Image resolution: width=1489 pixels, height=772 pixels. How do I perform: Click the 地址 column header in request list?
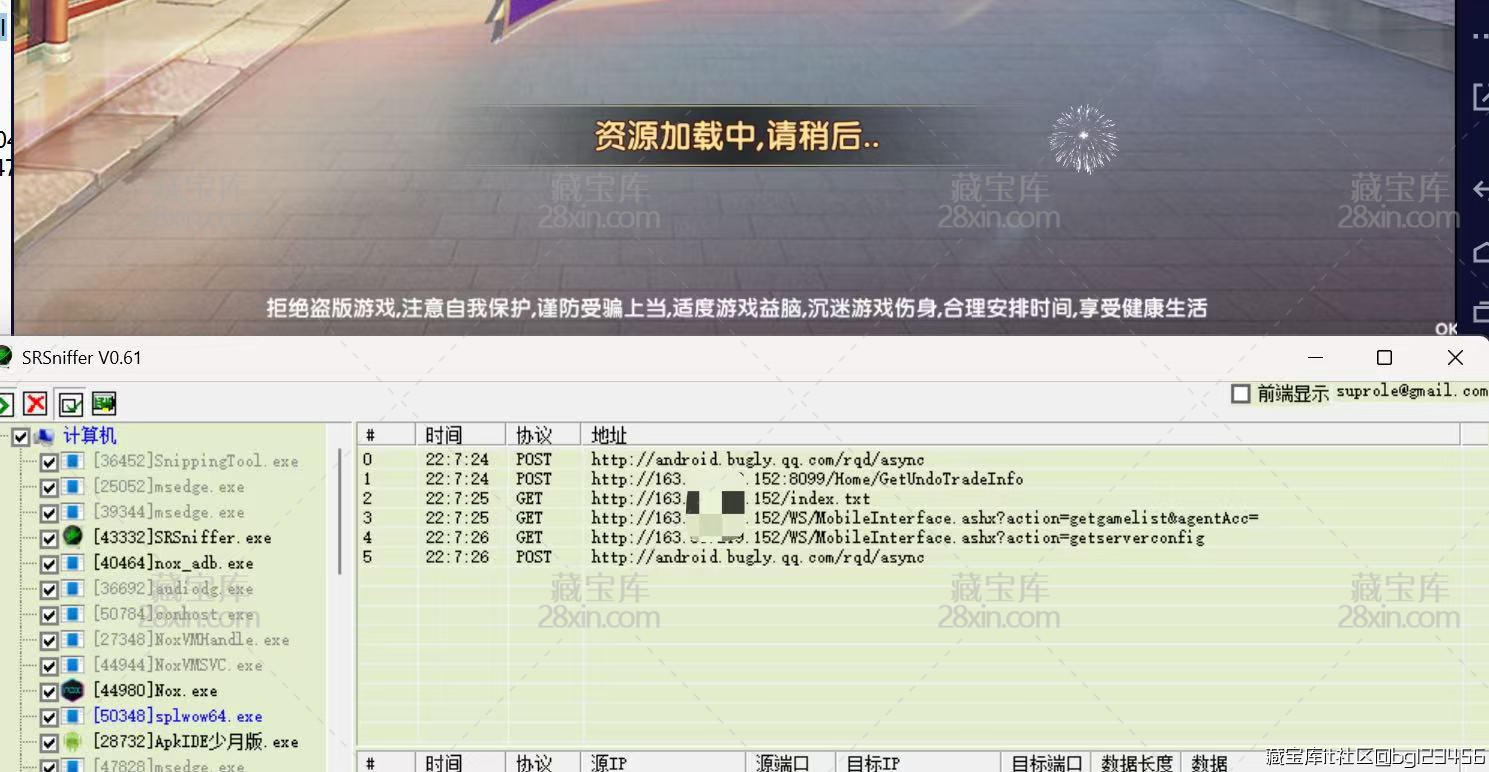click(x=1019, y=435)
